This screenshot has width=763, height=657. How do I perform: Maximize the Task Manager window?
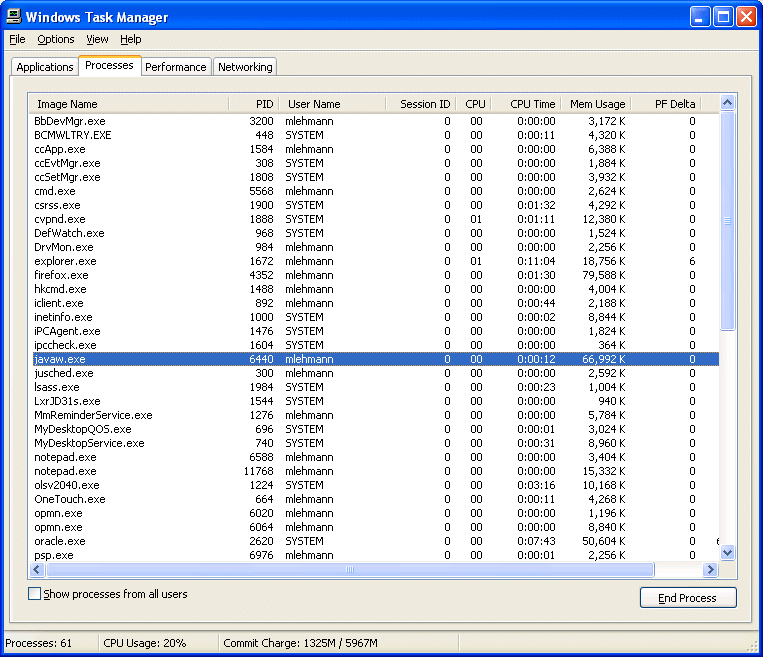pyautogui.click(x=723, y=17)
